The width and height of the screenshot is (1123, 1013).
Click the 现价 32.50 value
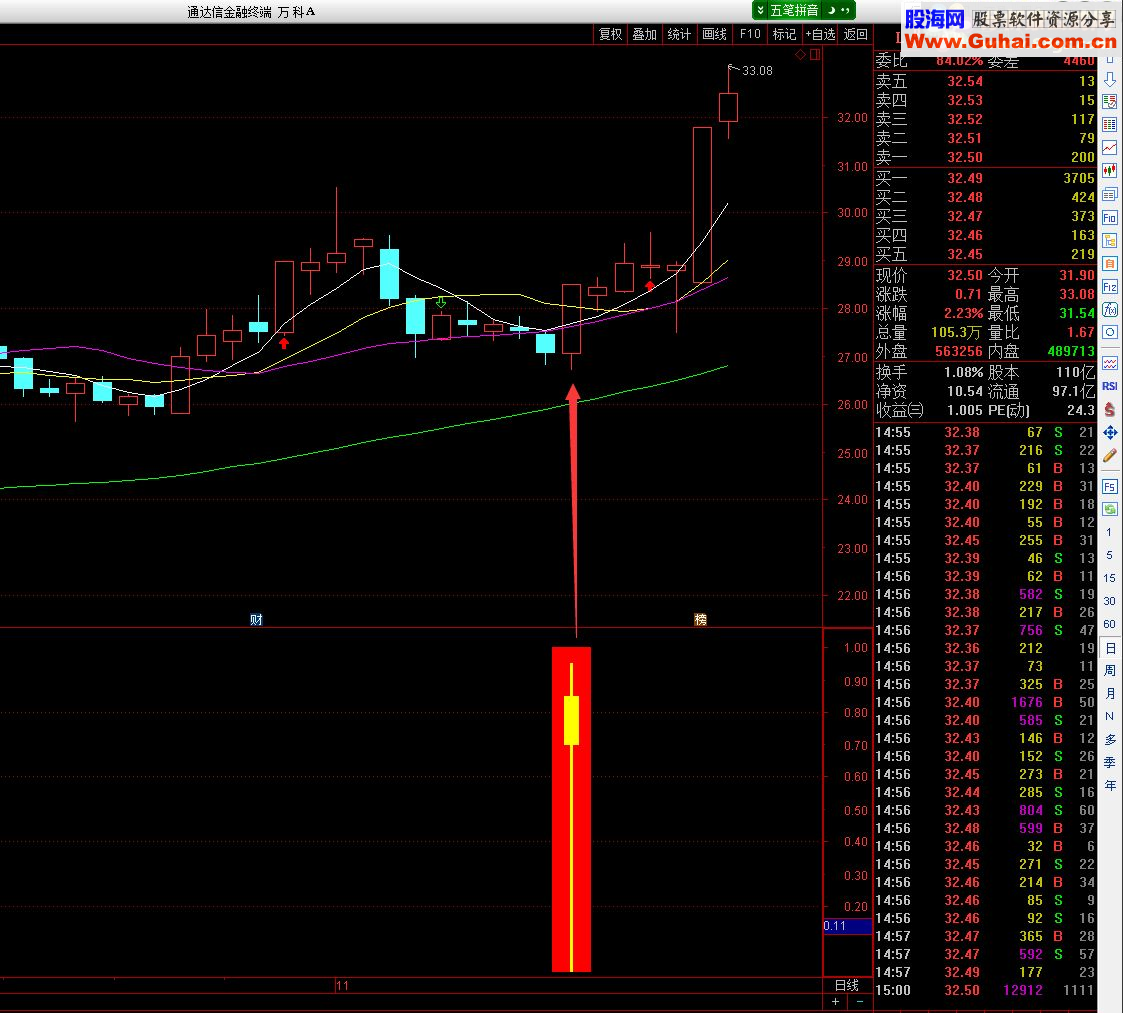coord(965,275)
